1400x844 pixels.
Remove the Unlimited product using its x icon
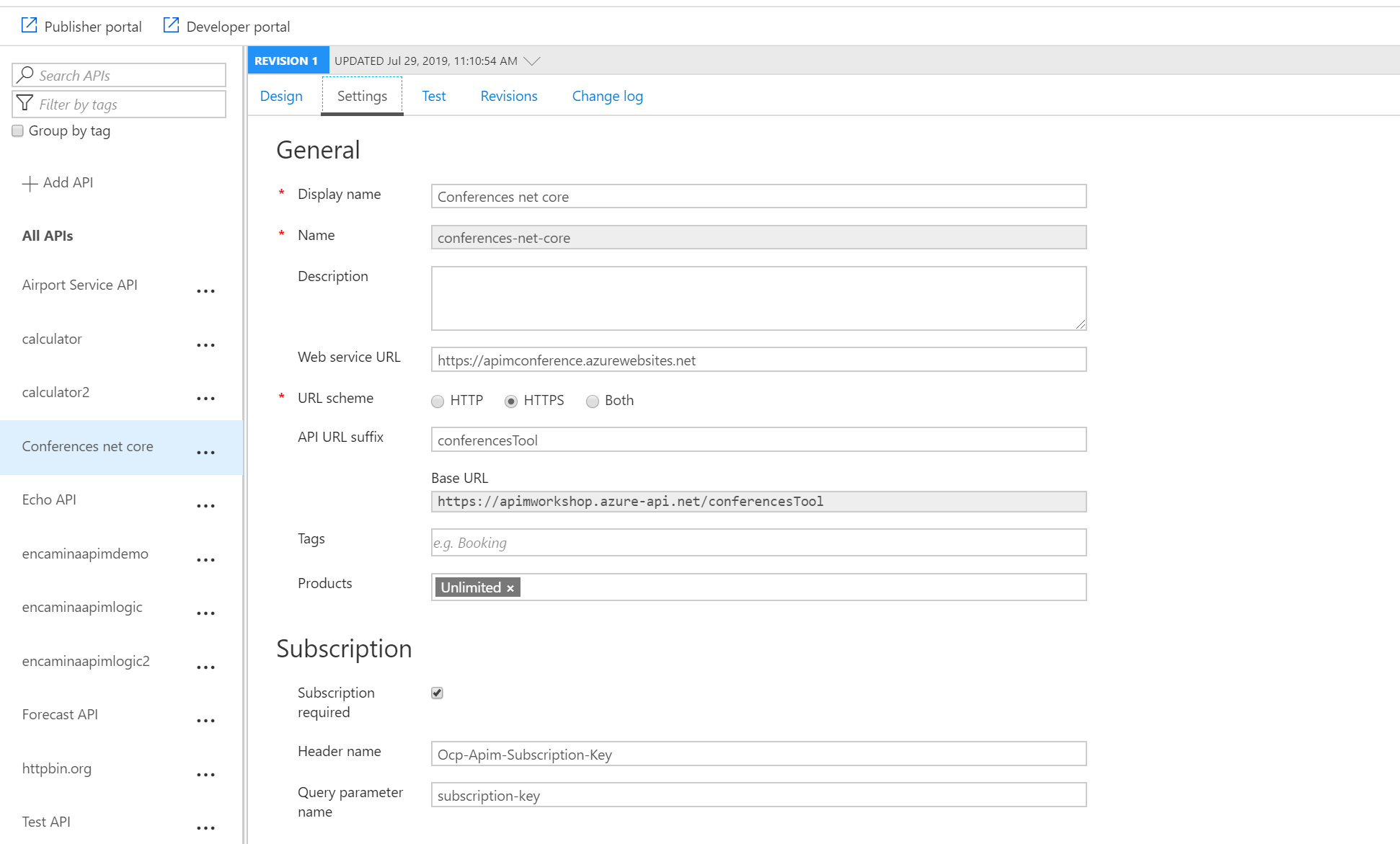(x=510, y=587)
